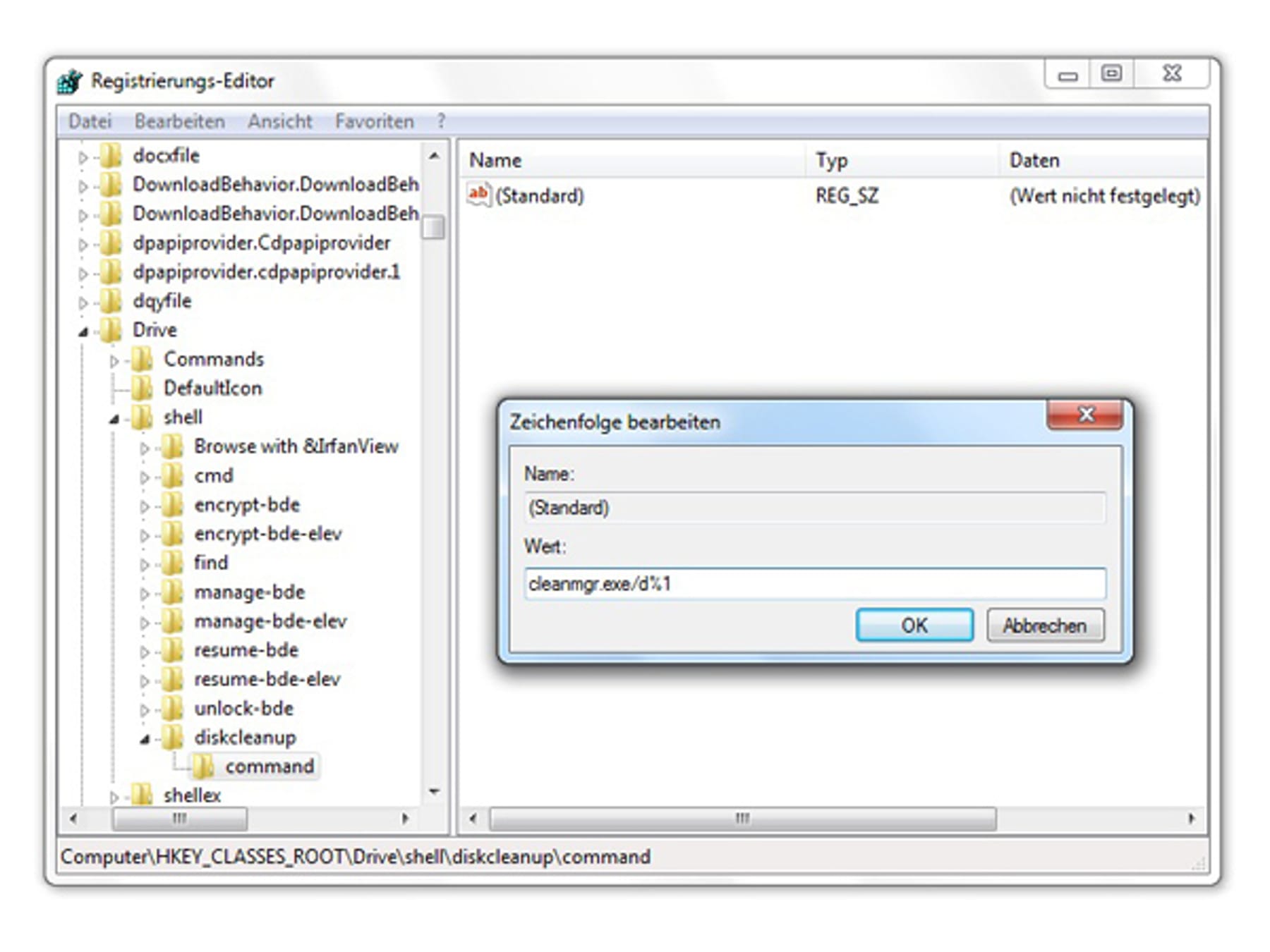Select the encrypt-bde folder icon
This screenshot has height=952, width=1270.
tap(172, 505)
